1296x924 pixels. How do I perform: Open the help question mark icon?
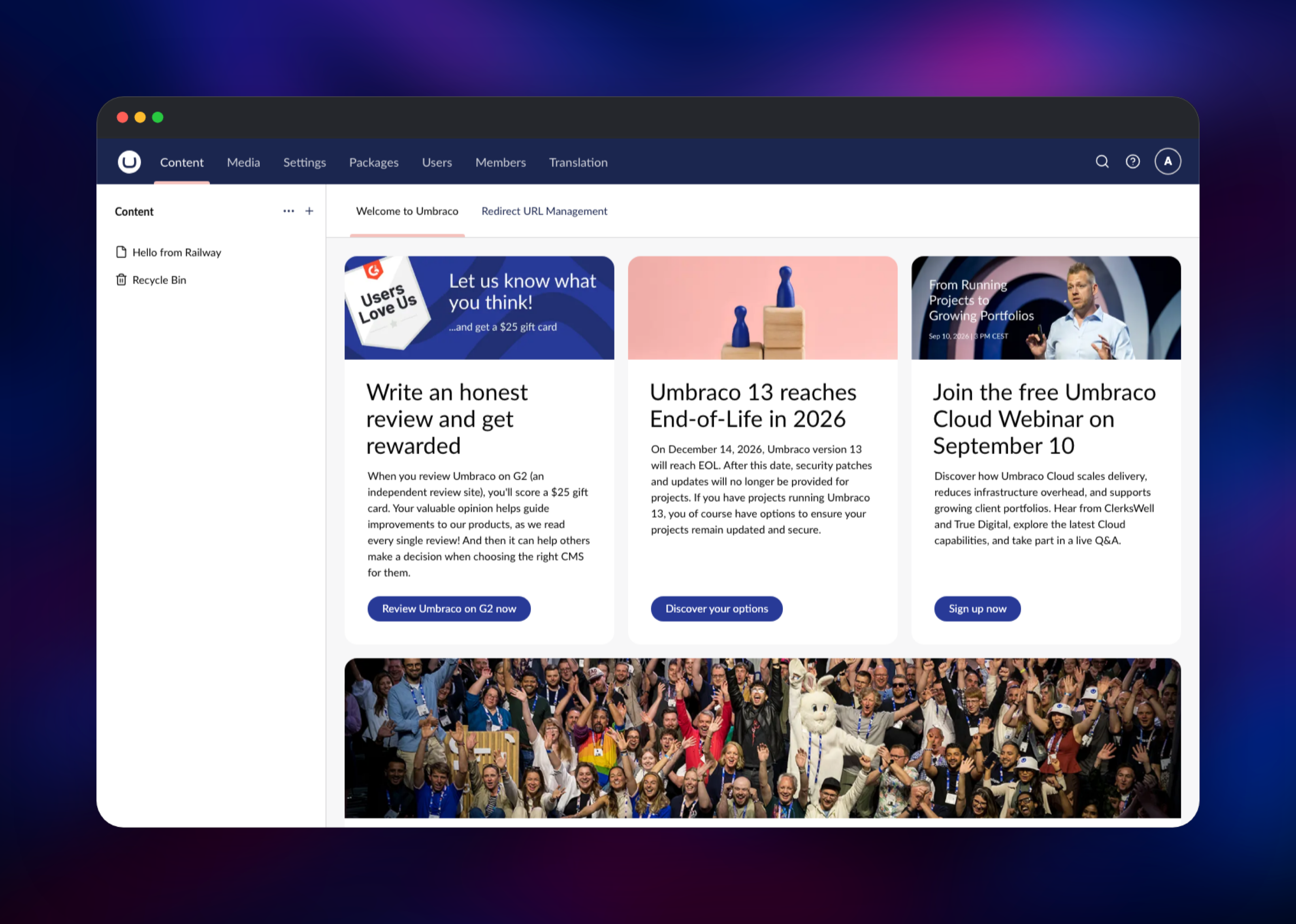(x=1133, y=162)
